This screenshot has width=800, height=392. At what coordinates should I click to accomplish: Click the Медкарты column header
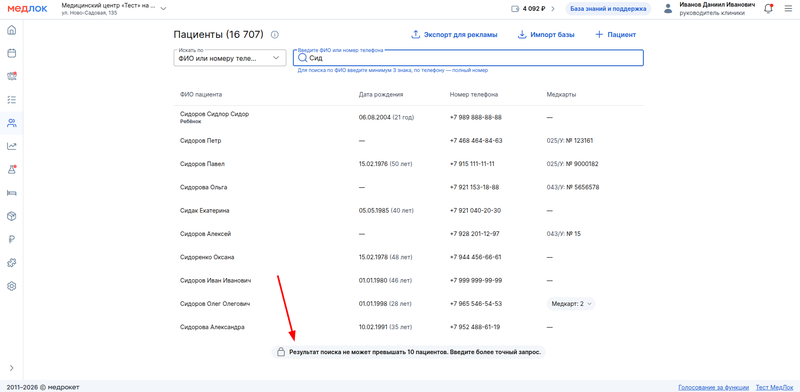point(561,94)
